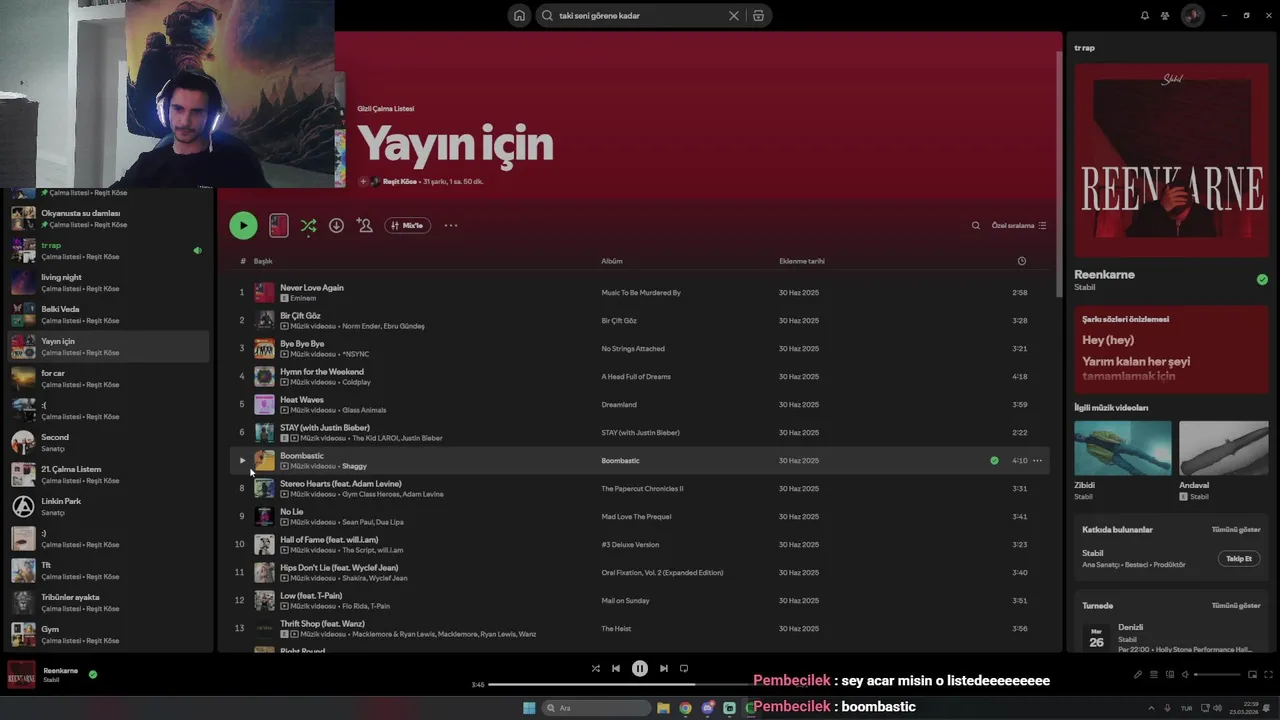Show all Katkıda bulunanlar credits

(1236, 530)
